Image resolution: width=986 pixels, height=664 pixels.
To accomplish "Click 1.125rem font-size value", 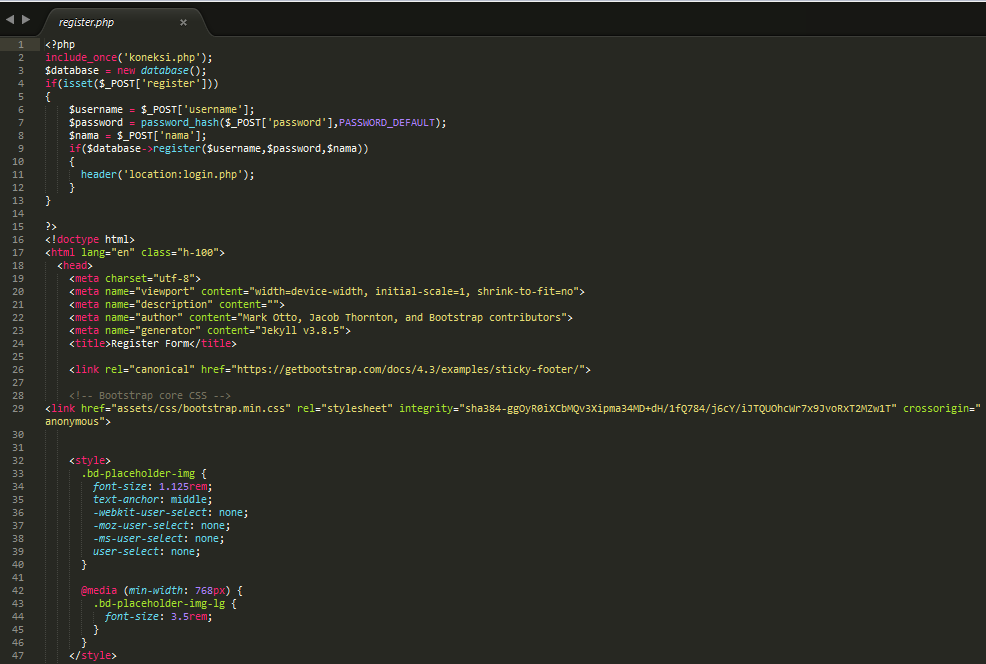I will (x=183, y=487).
